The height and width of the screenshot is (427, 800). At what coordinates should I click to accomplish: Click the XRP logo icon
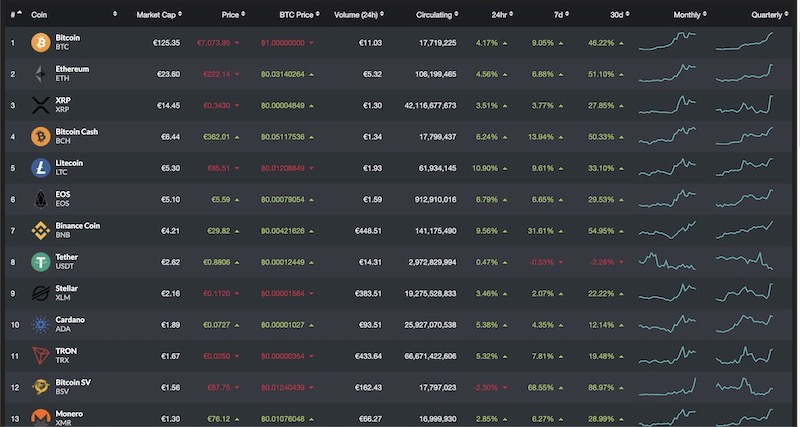(x=41, y=105)
